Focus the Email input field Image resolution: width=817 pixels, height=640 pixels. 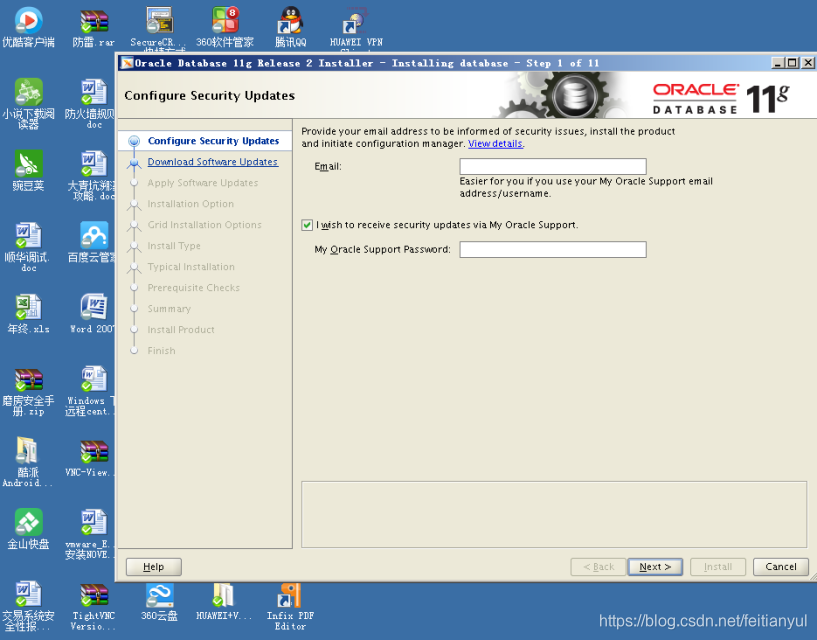tap(553, 167)
